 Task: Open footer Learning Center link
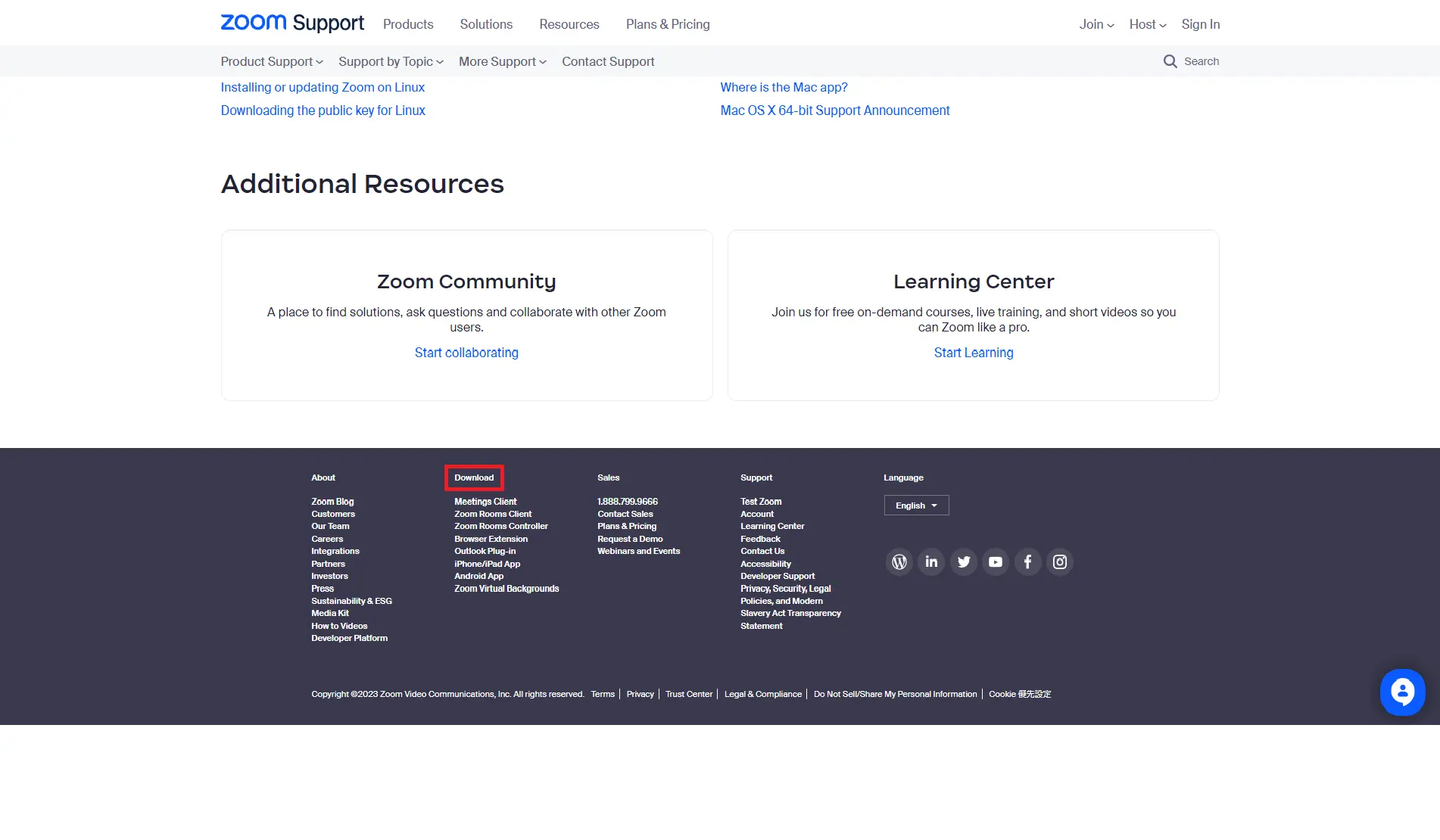pos(772,526)
